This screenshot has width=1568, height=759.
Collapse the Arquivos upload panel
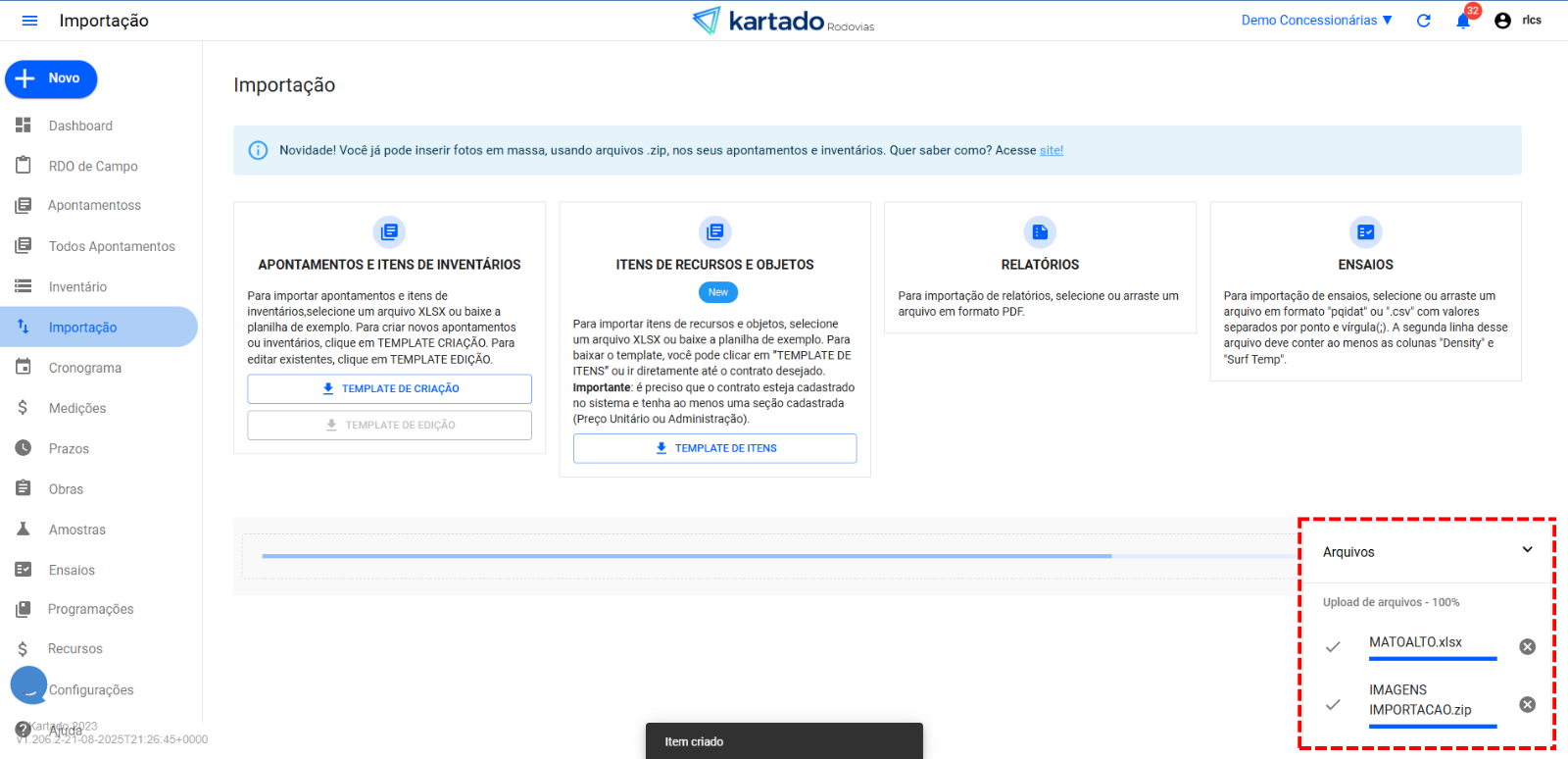[1527, 550]
